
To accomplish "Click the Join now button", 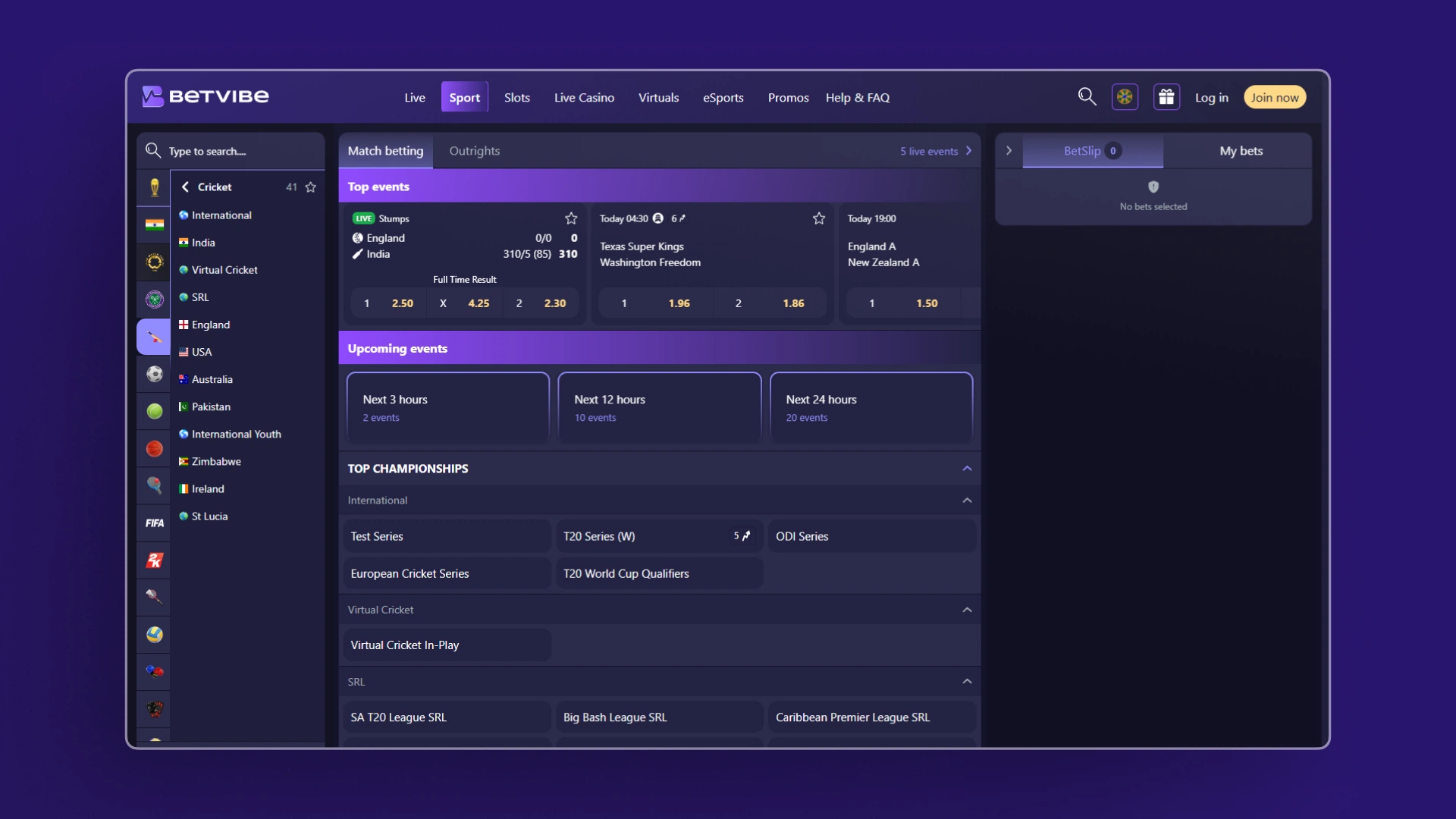I will click(1275, 97).
